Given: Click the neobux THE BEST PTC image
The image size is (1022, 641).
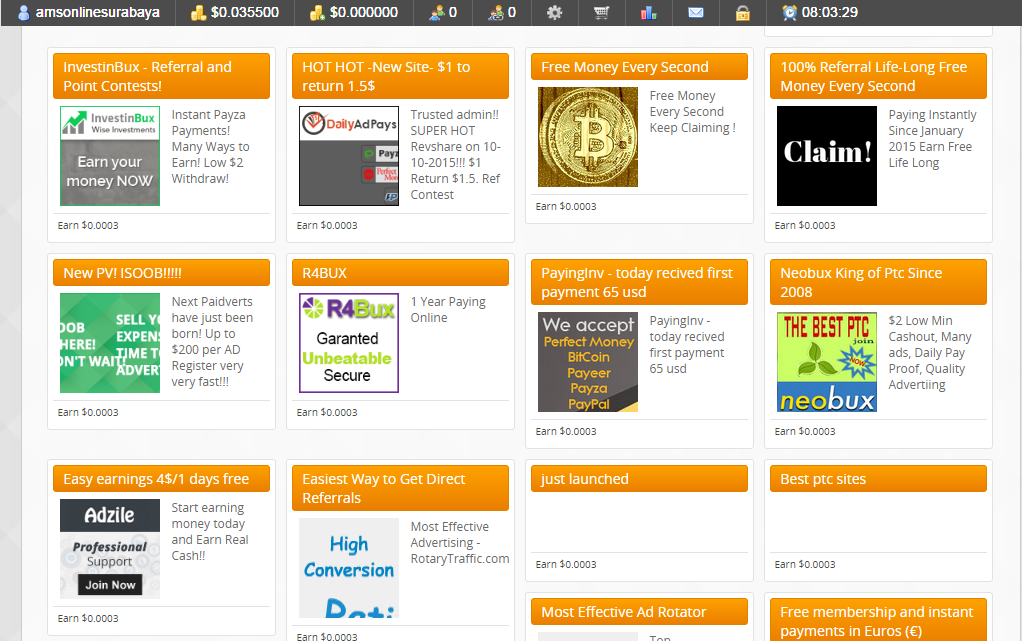Looking at the screenshot, I should click(x=826, y=362).
